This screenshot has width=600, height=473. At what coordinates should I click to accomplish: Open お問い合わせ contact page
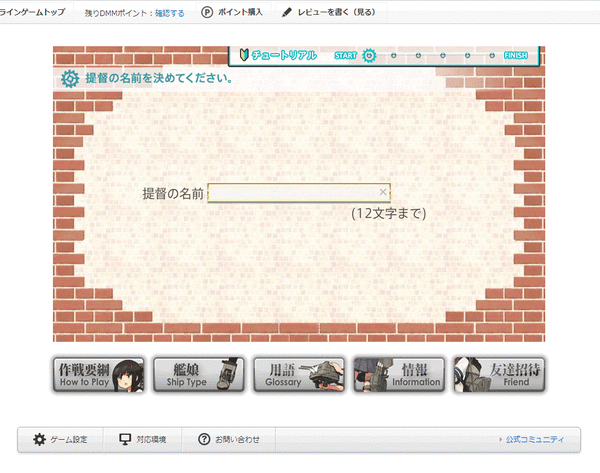(x=228, y=440)
